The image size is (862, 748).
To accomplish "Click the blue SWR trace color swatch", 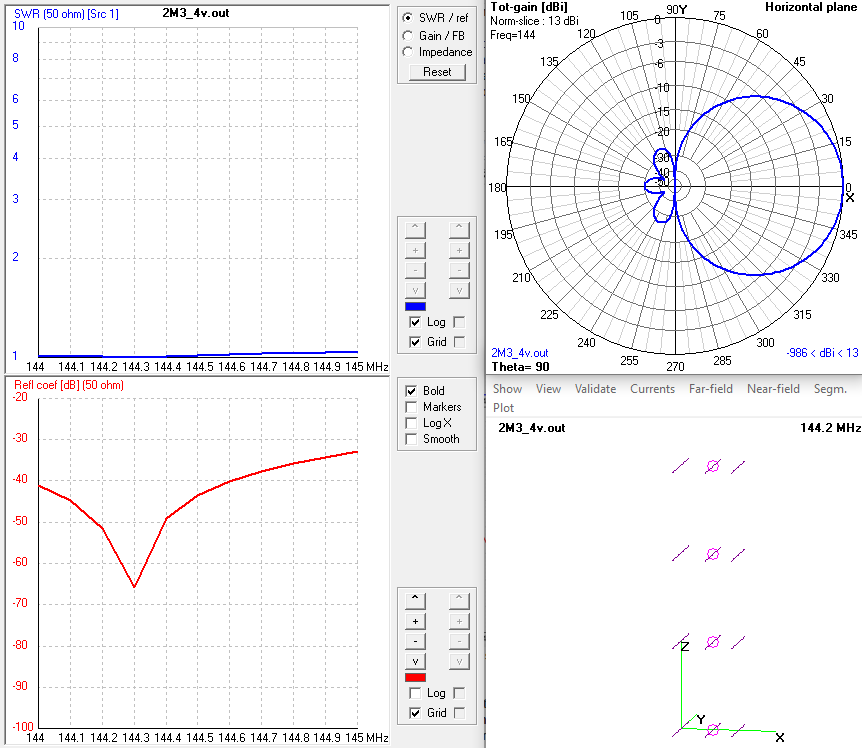I will pos(416,306).
